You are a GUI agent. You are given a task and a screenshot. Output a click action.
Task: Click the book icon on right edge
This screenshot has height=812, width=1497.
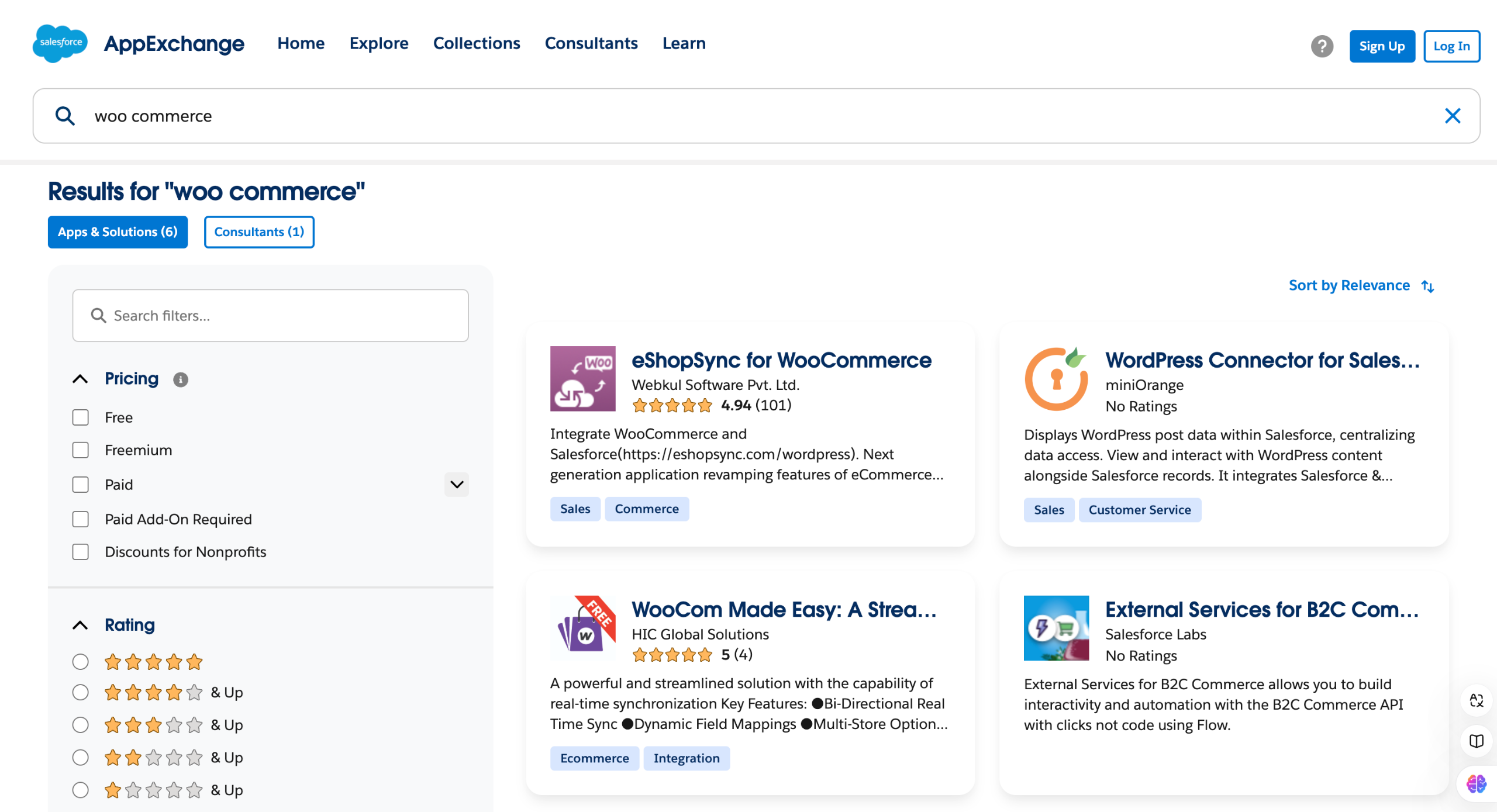tap(1475, 741)
